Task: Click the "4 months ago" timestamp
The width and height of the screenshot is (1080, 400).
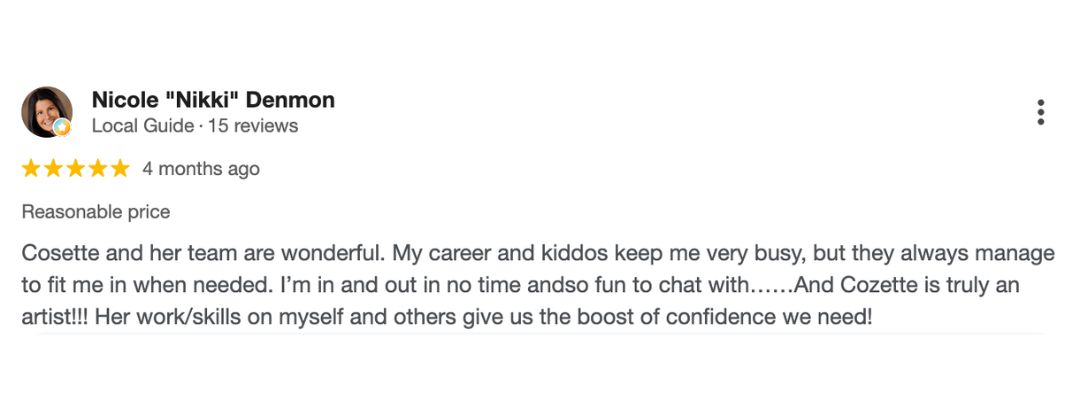Action: pos(201,169)
